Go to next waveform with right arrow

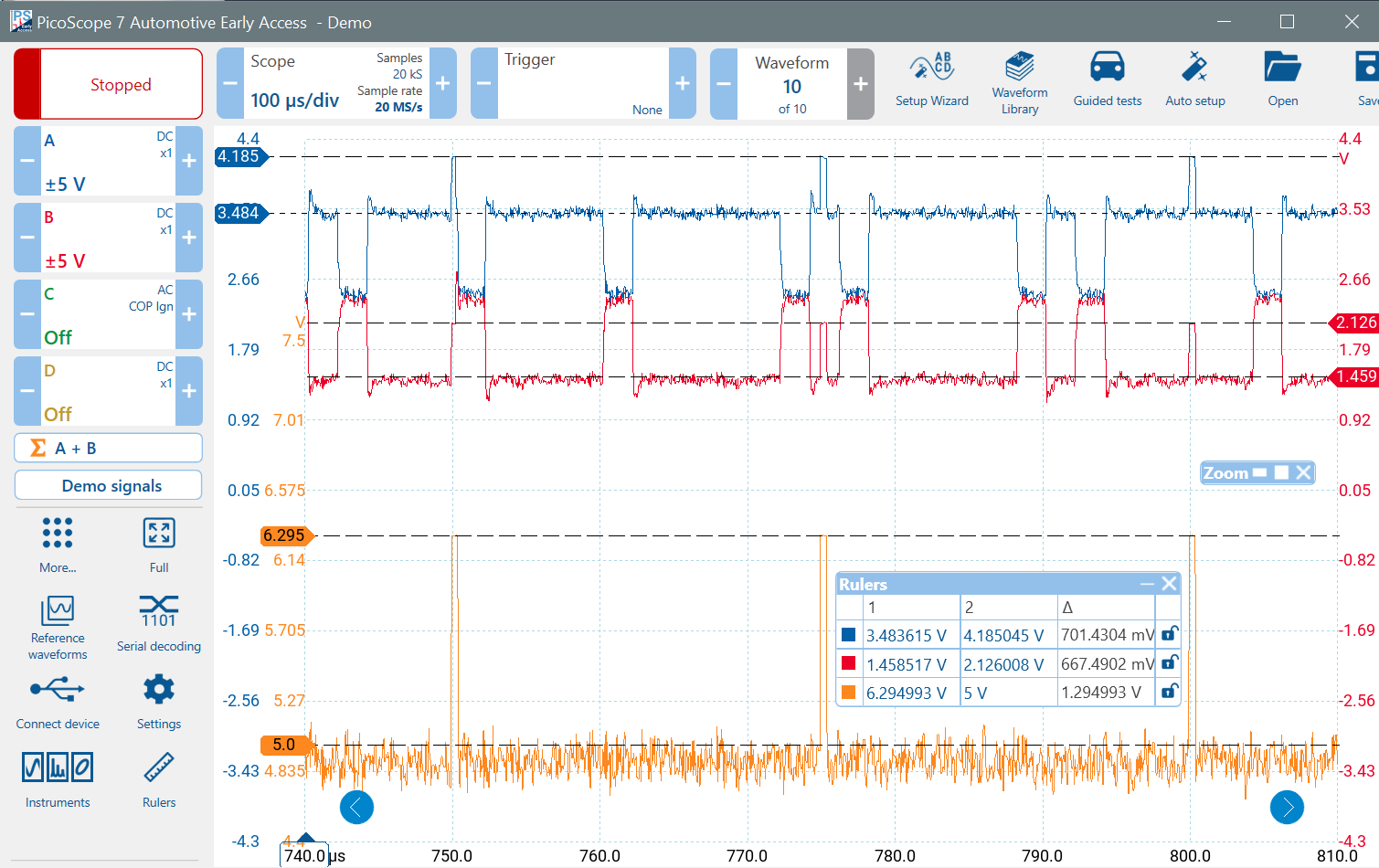[x=1287, y=807]
